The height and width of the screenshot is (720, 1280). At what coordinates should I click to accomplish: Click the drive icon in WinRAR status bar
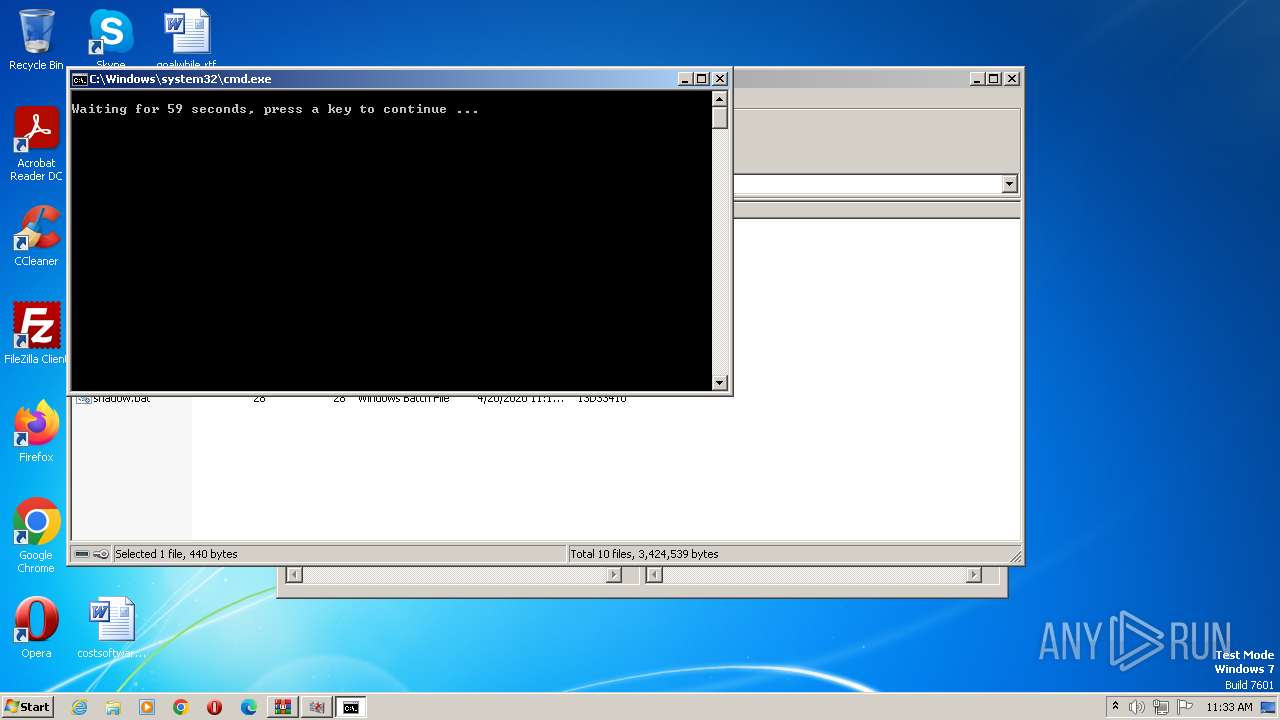coord(82,554)
